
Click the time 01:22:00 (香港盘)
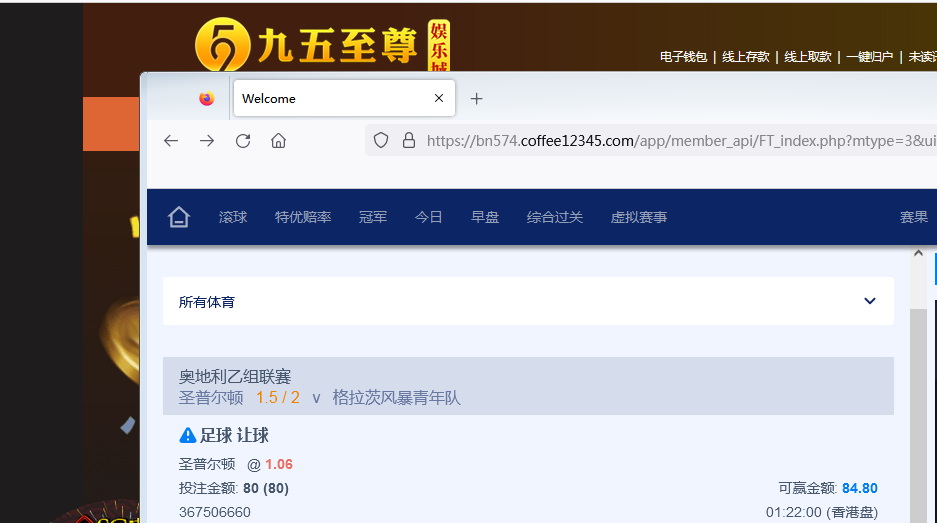pyautogui.click(x=822, y=512)
